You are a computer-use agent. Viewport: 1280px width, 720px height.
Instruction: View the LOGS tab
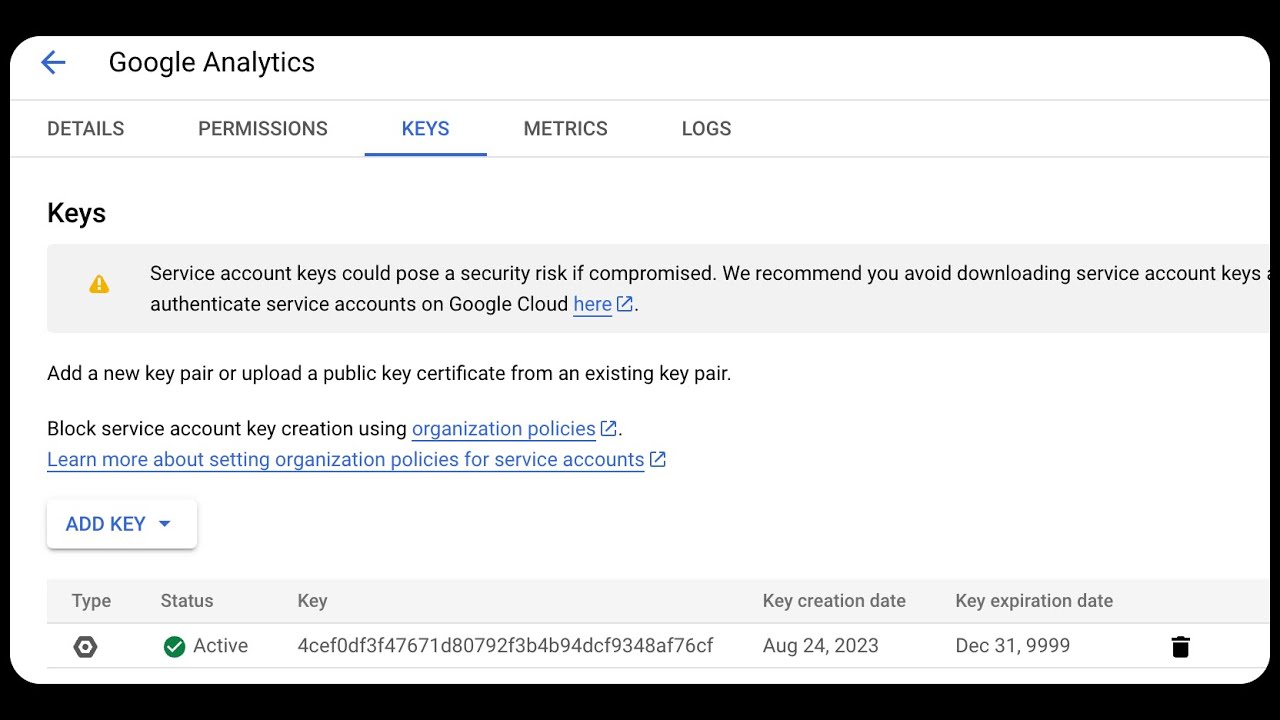(x=706, y=129)
